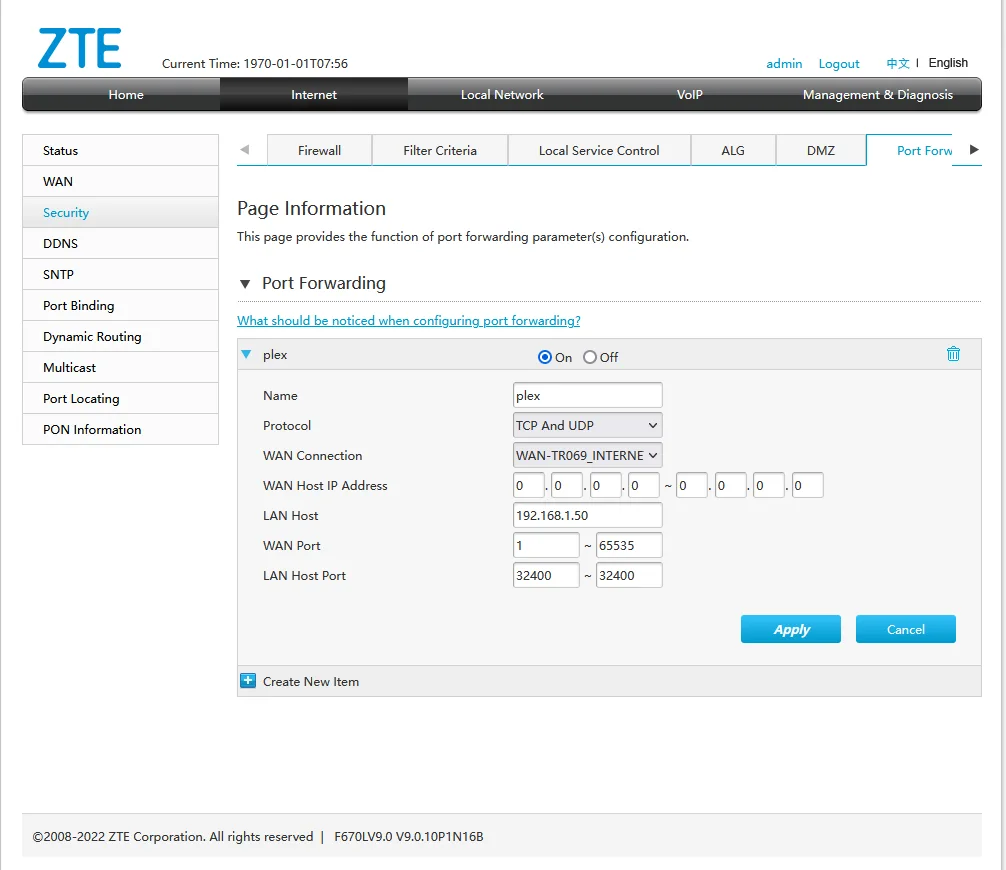Turn the plex rule On
The height and width of the screenshot is (870, 1006).
pos(545,357)
